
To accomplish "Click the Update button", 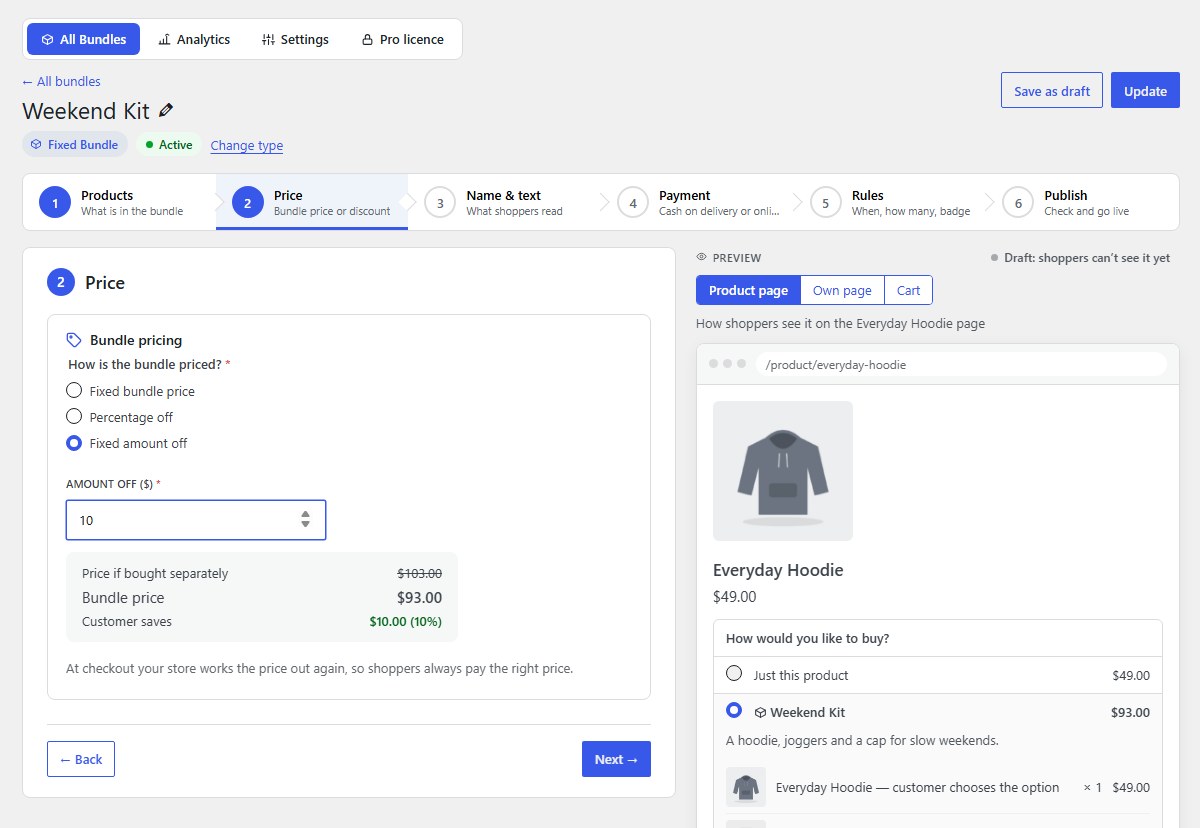I will (1145, 90).
